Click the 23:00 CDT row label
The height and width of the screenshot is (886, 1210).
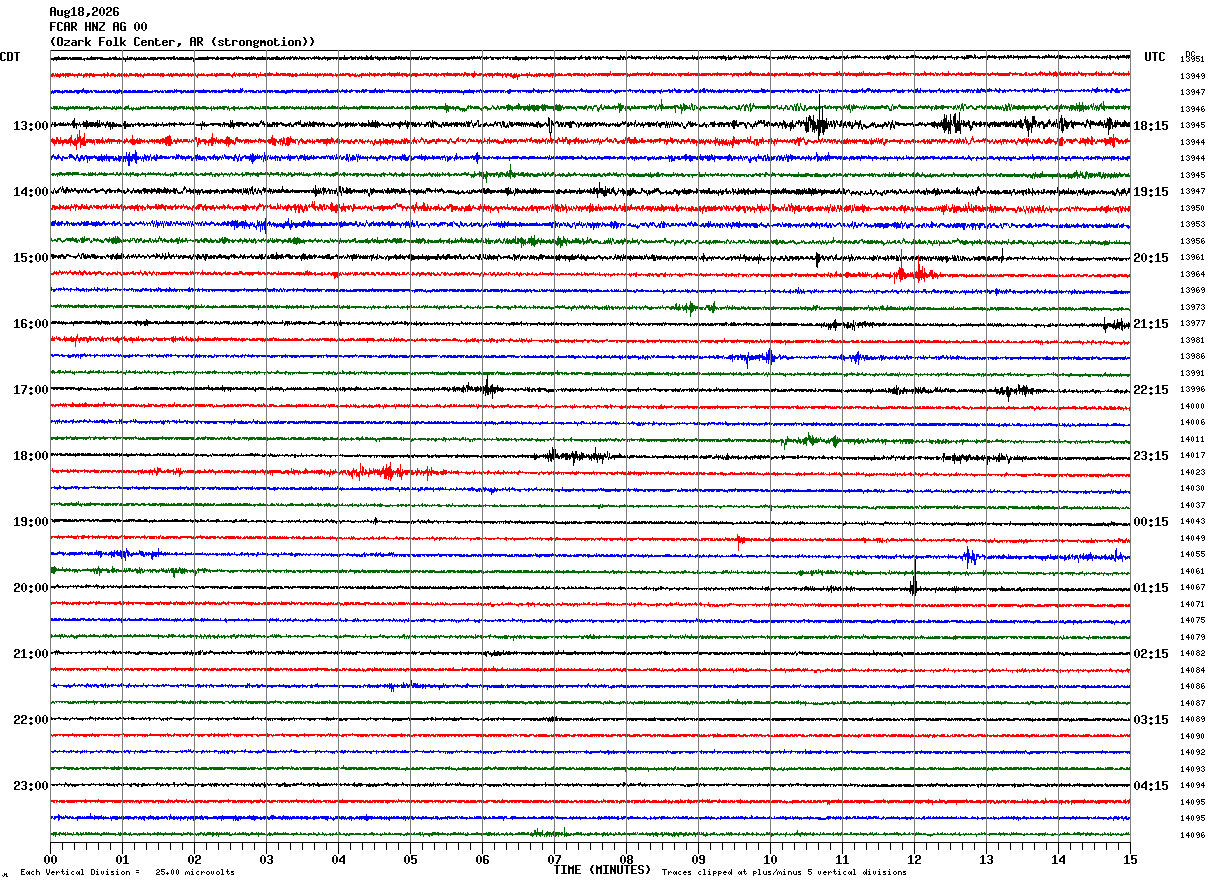(30, 786)
